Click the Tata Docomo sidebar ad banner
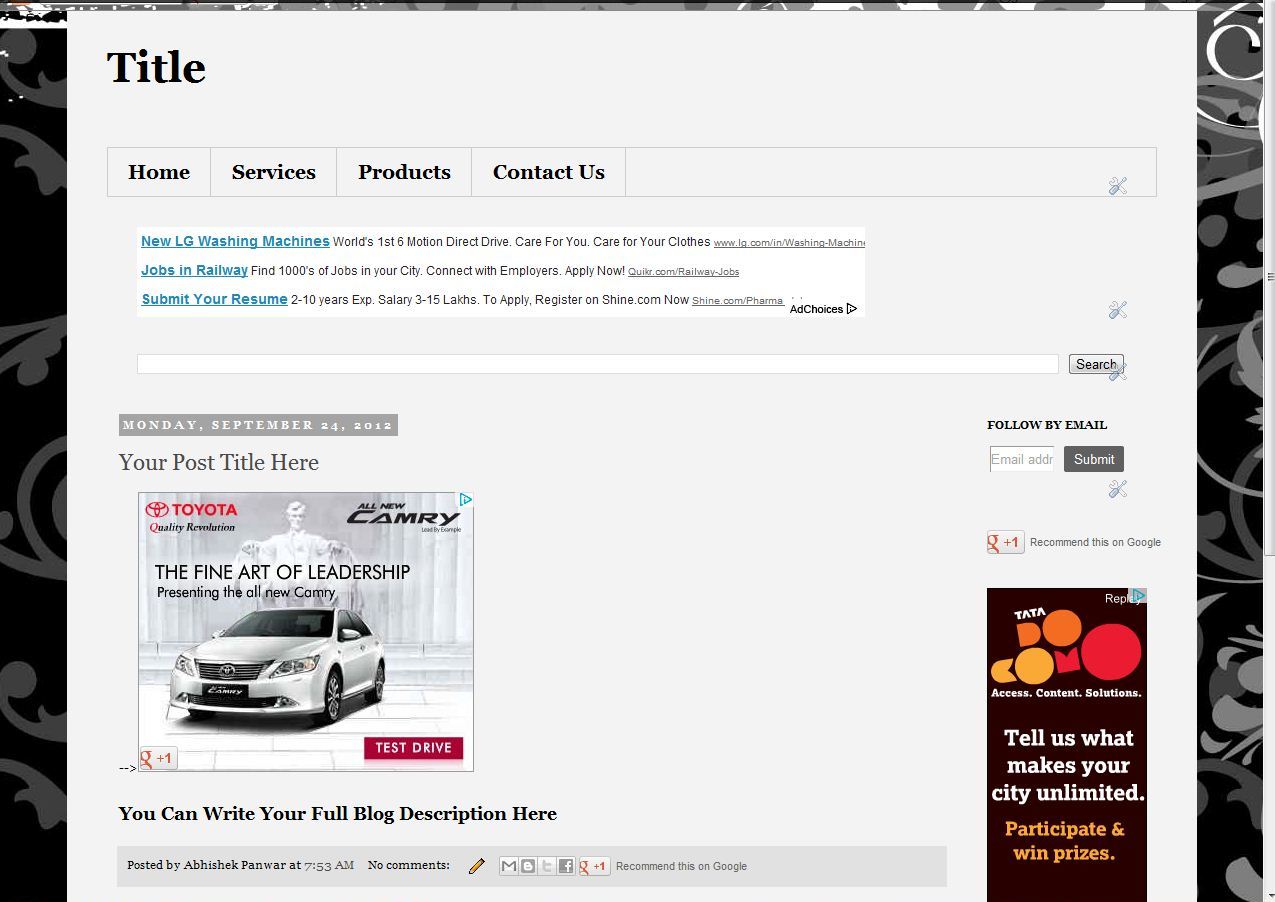1275x902 pixels. click(1067, 745)
